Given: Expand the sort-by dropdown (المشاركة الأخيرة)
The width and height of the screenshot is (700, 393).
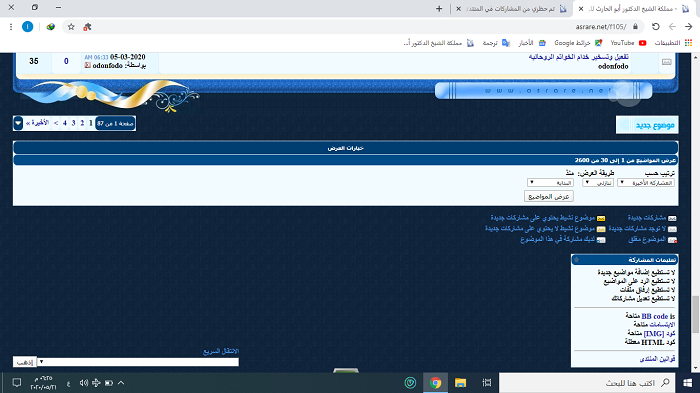Looking at the screenshot, I should 646,183.
